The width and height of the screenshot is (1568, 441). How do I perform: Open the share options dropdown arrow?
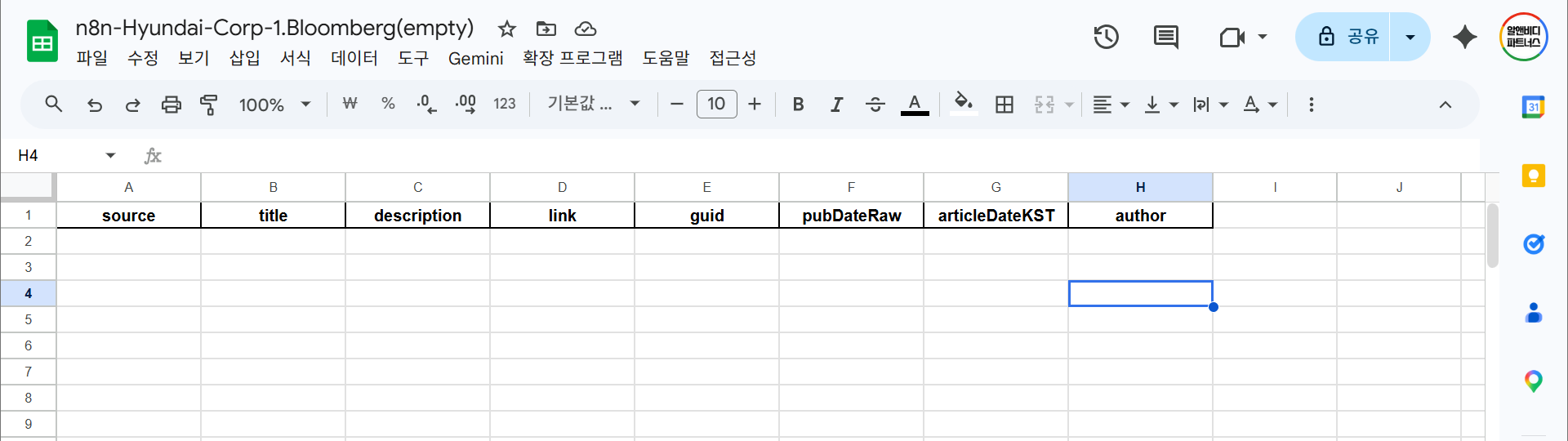point(1410,37)
